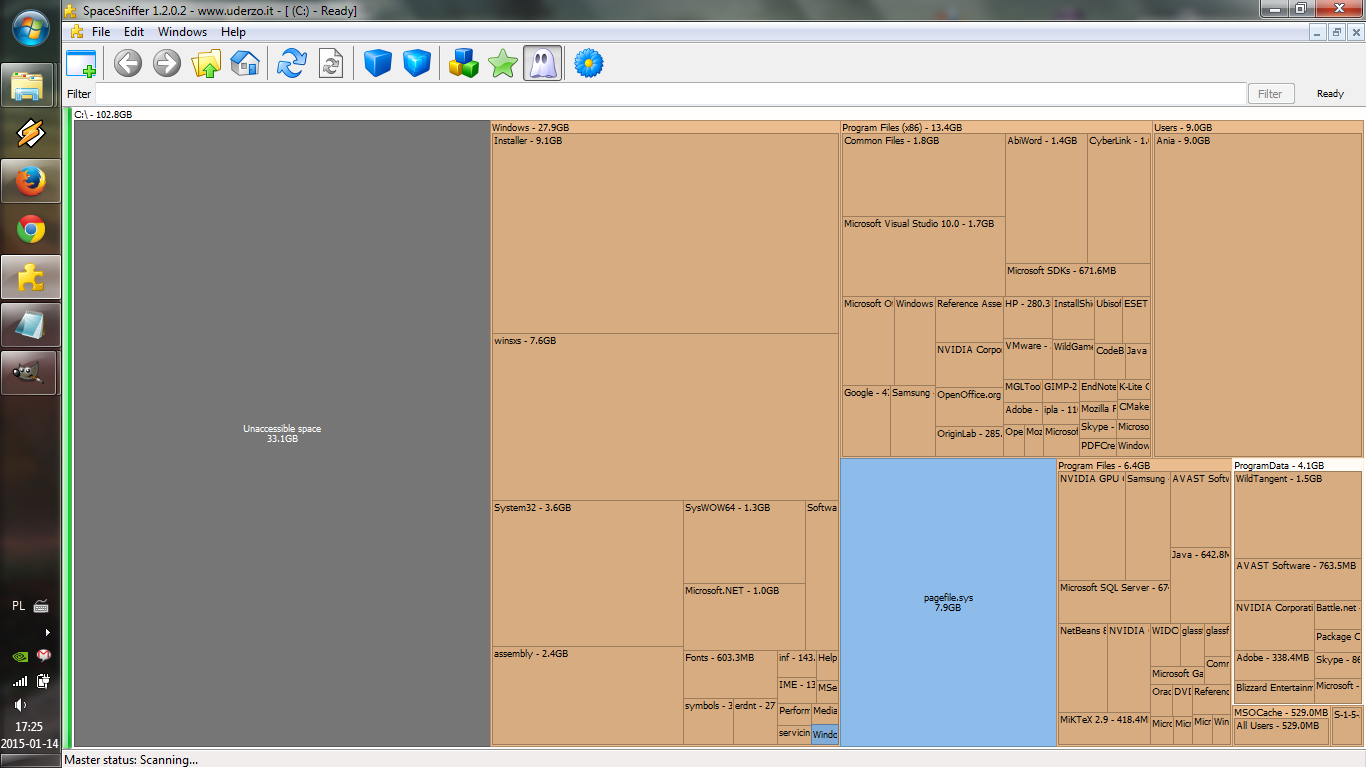The width and height of the screenshot is (1366, 768).
Task: Open the NVIDIA tray icon
Action: pyautogui.click(x=19, y=656)
